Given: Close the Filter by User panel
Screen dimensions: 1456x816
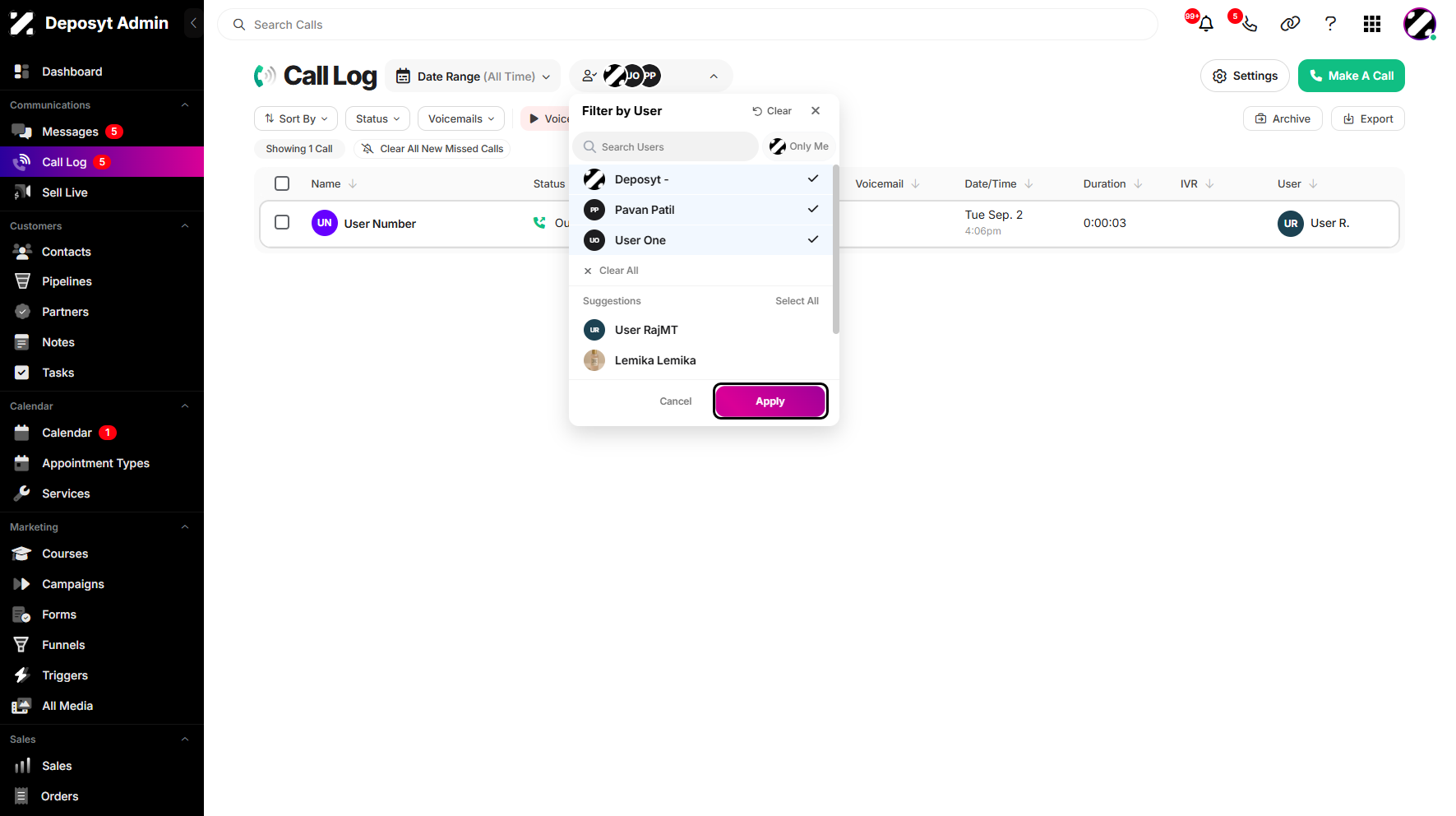Looking at the screenshot, I should click(x=816, y=110).
